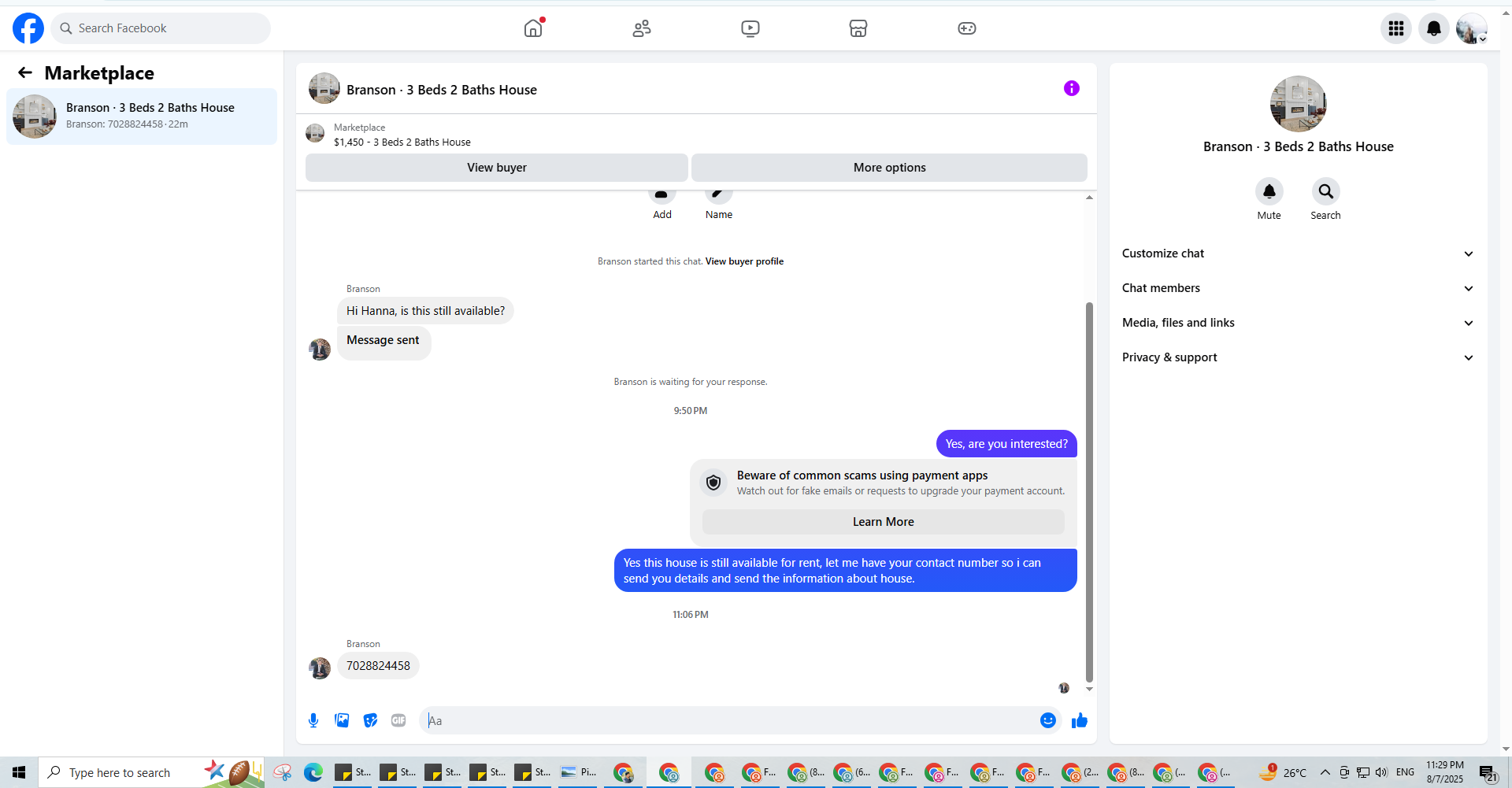Click the 7028824458 message bubble

coord(378,666)
